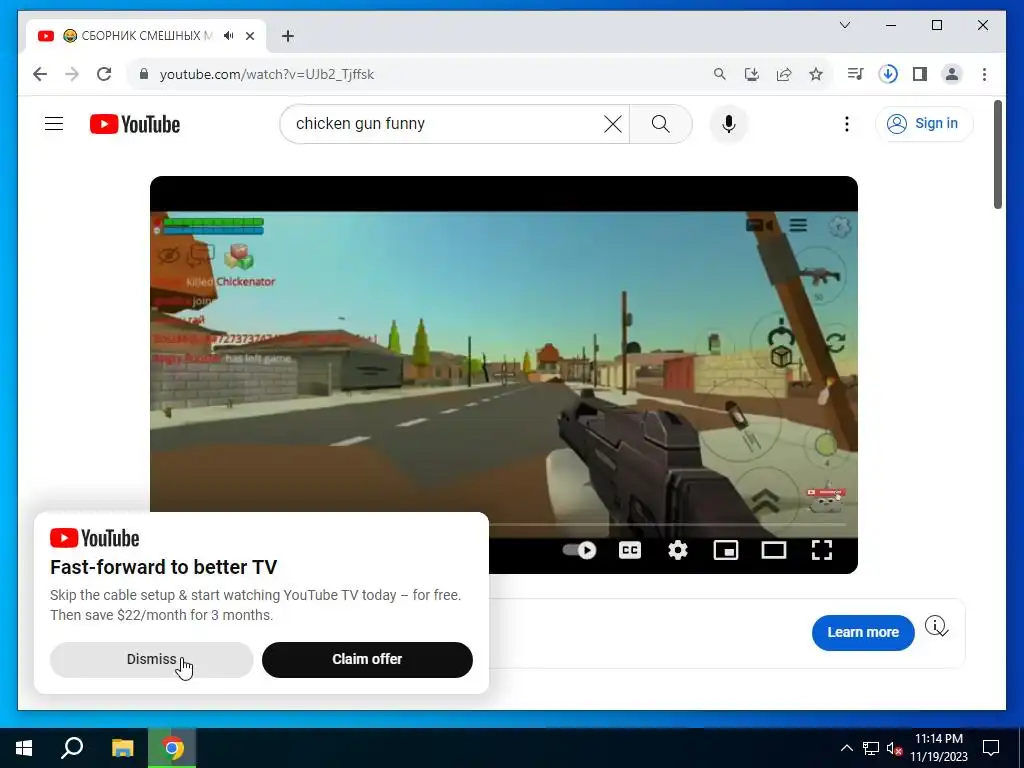Open the ad info icon beside Learn more
This screenshot has height=768, width=1024.
(936, 626)
